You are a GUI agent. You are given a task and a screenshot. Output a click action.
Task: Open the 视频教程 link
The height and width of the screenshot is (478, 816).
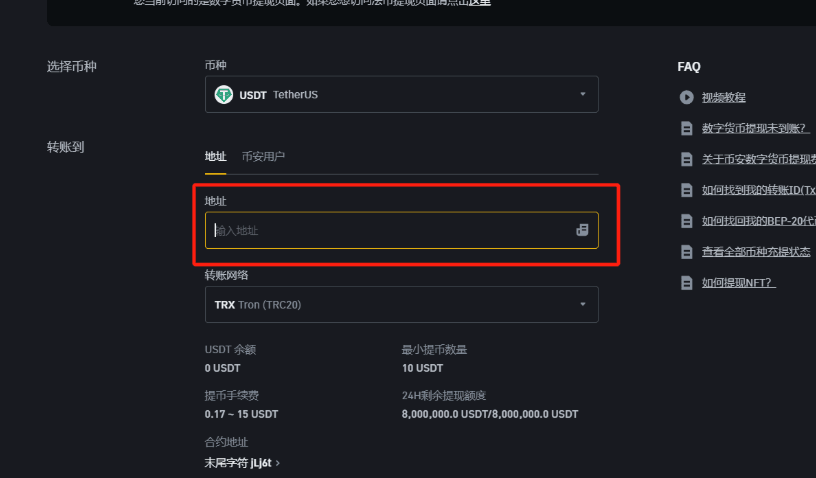point(724,97)
